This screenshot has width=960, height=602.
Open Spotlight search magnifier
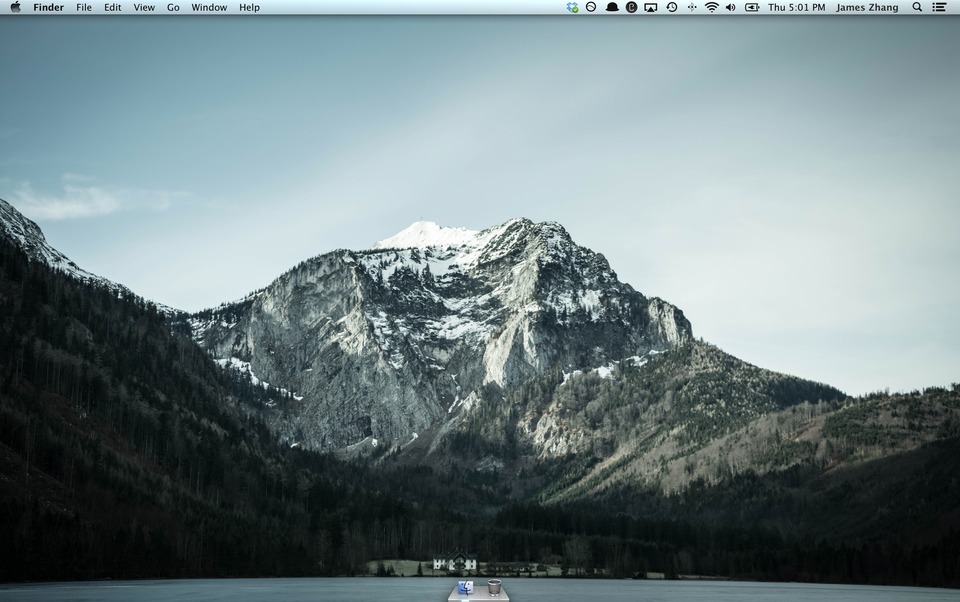click(x=917, y=7)
